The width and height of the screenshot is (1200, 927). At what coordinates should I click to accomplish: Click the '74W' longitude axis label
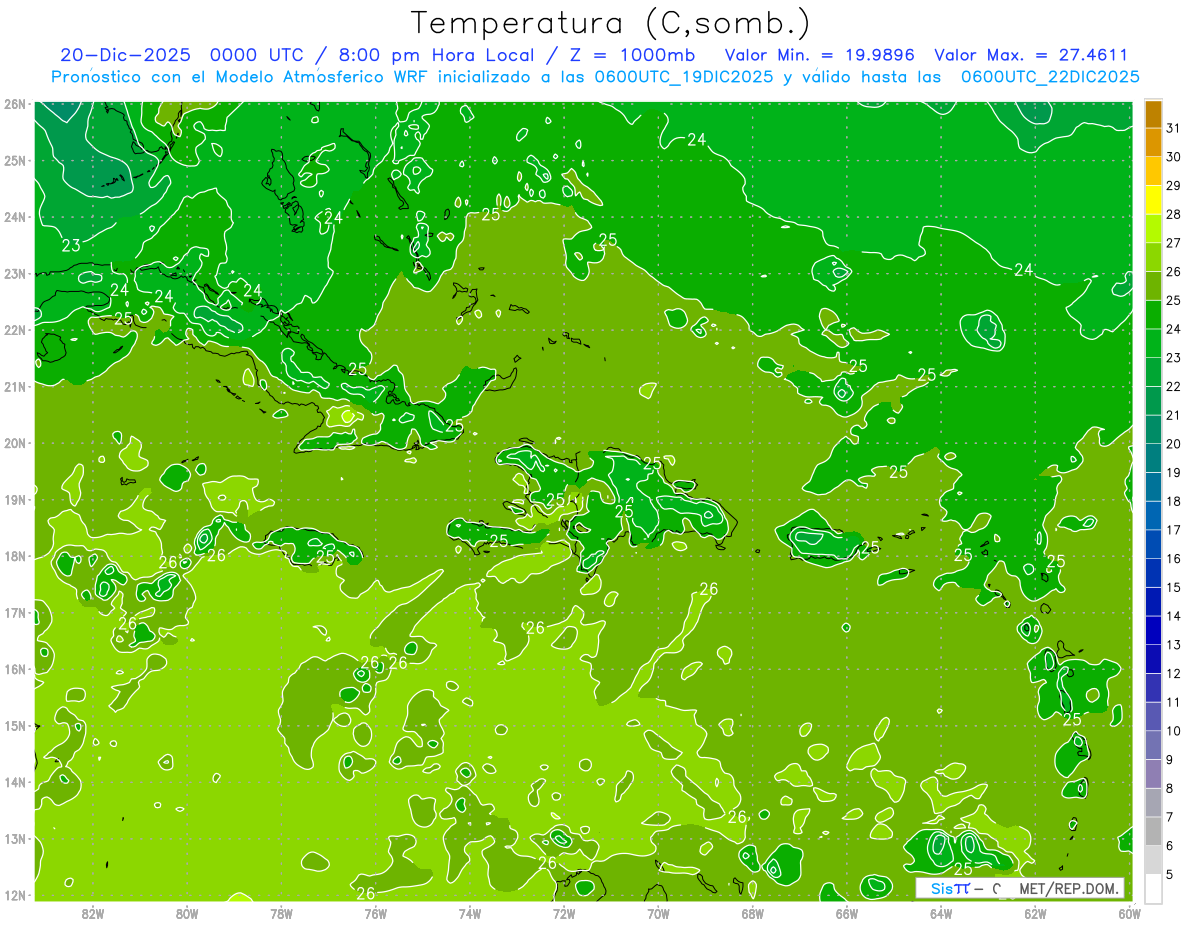(x=470, y=912)
